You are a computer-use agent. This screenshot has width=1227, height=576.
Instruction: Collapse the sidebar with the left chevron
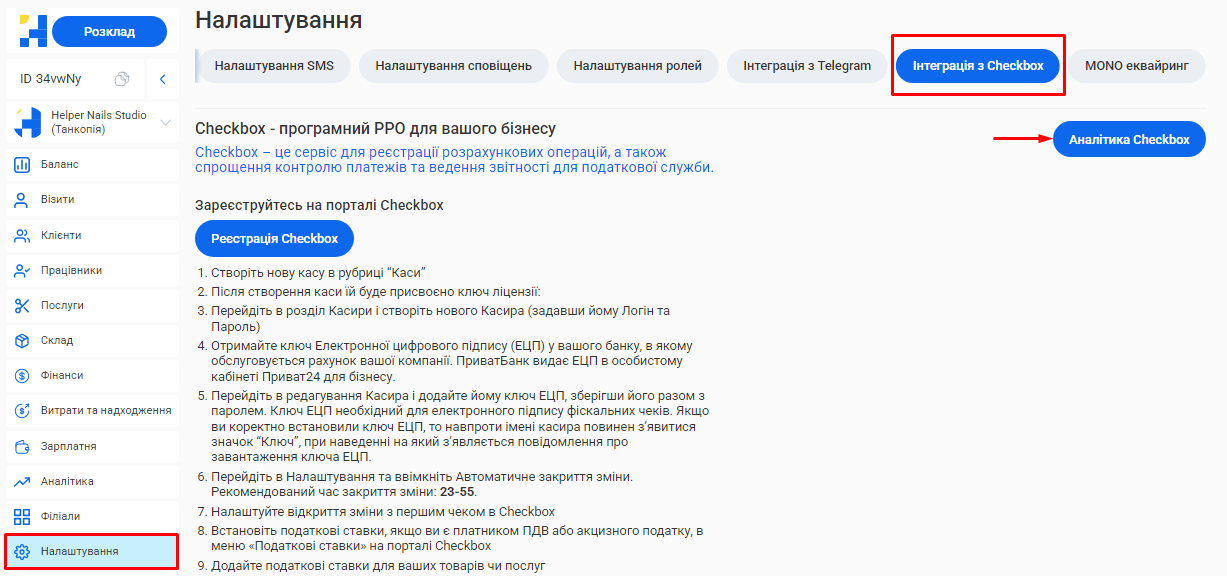pyautogui.click(x=163, y=79)
